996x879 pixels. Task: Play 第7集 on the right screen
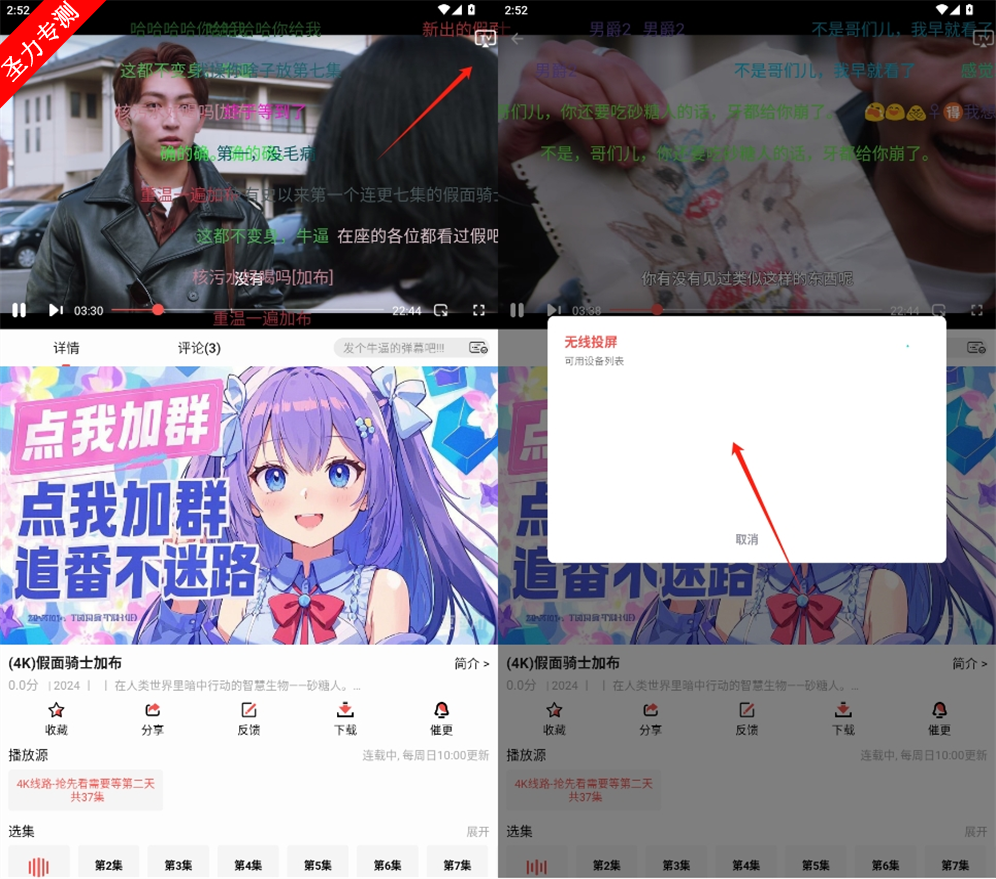[x=955, y=862]
